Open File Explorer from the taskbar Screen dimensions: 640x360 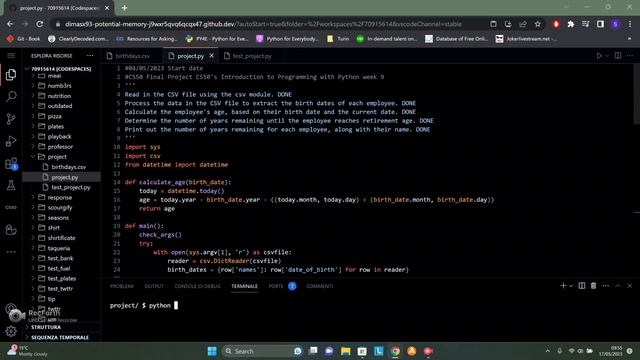point(346,351)
